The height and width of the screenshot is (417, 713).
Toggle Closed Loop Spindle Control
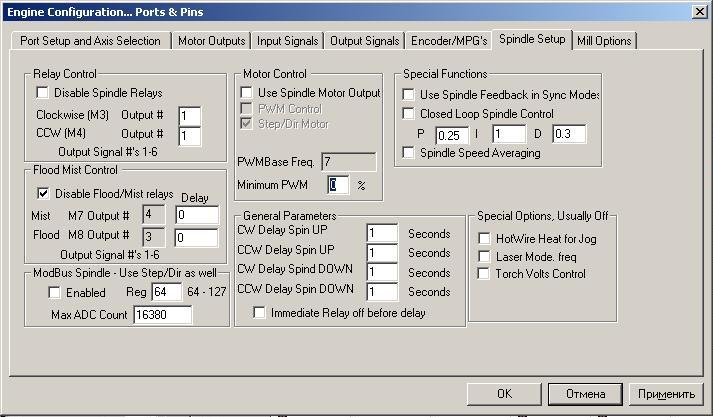(408, 114)
